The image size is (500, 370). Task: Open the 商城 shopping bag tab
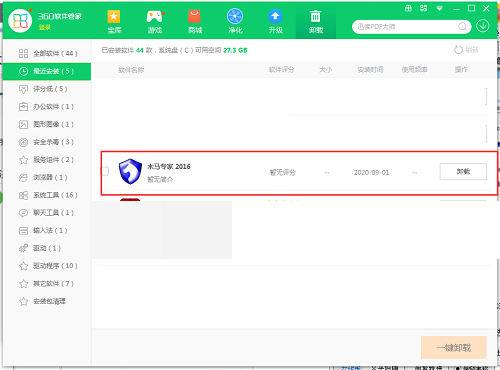pyautogui.click(x=195, y=21)
